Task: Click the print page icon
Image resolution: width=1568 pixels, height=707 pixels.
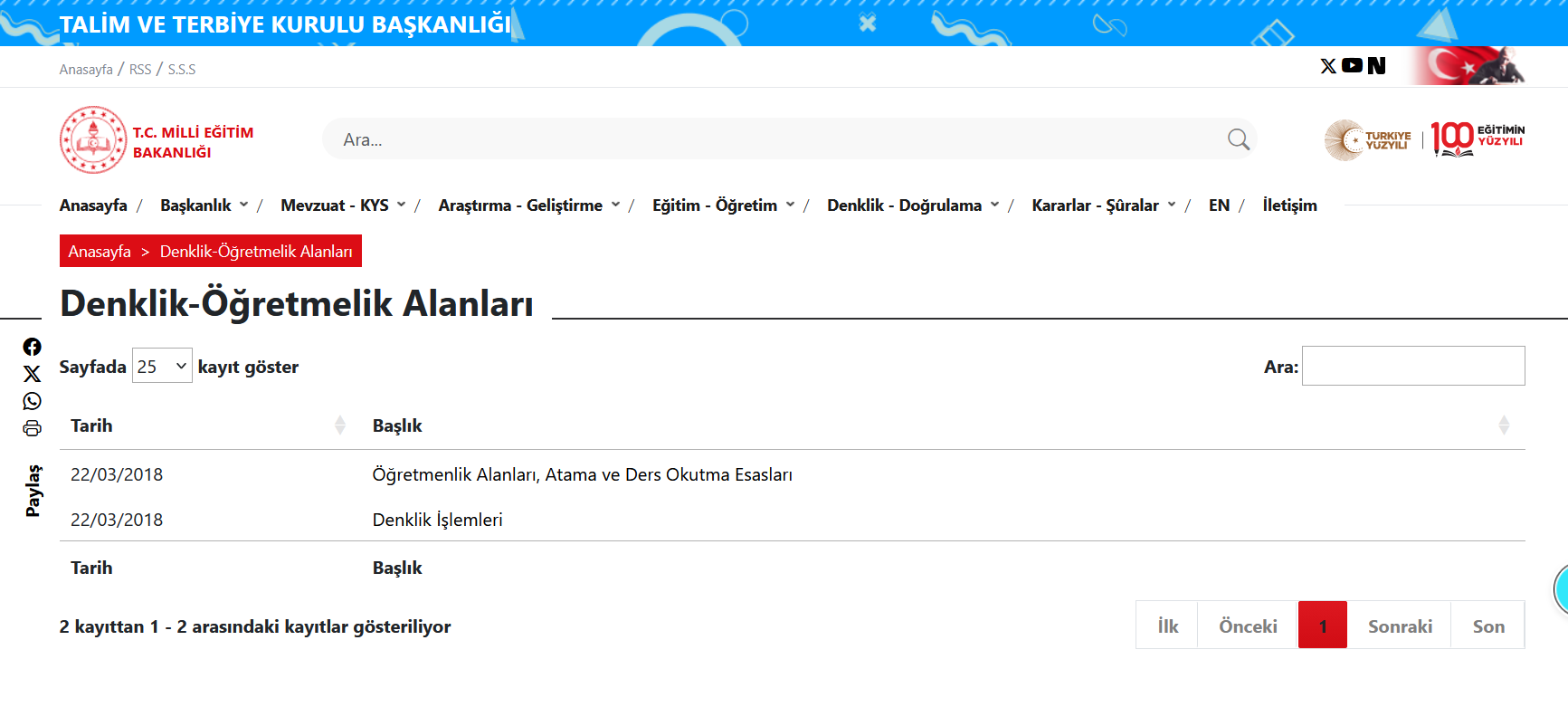Action: tap(33, 428)
